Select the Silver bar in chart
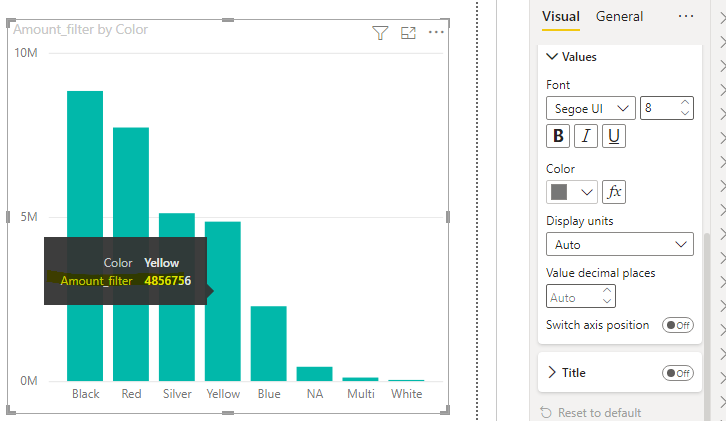Image resolution: width=726 pixels, height=421 pixels. point(177,297)
